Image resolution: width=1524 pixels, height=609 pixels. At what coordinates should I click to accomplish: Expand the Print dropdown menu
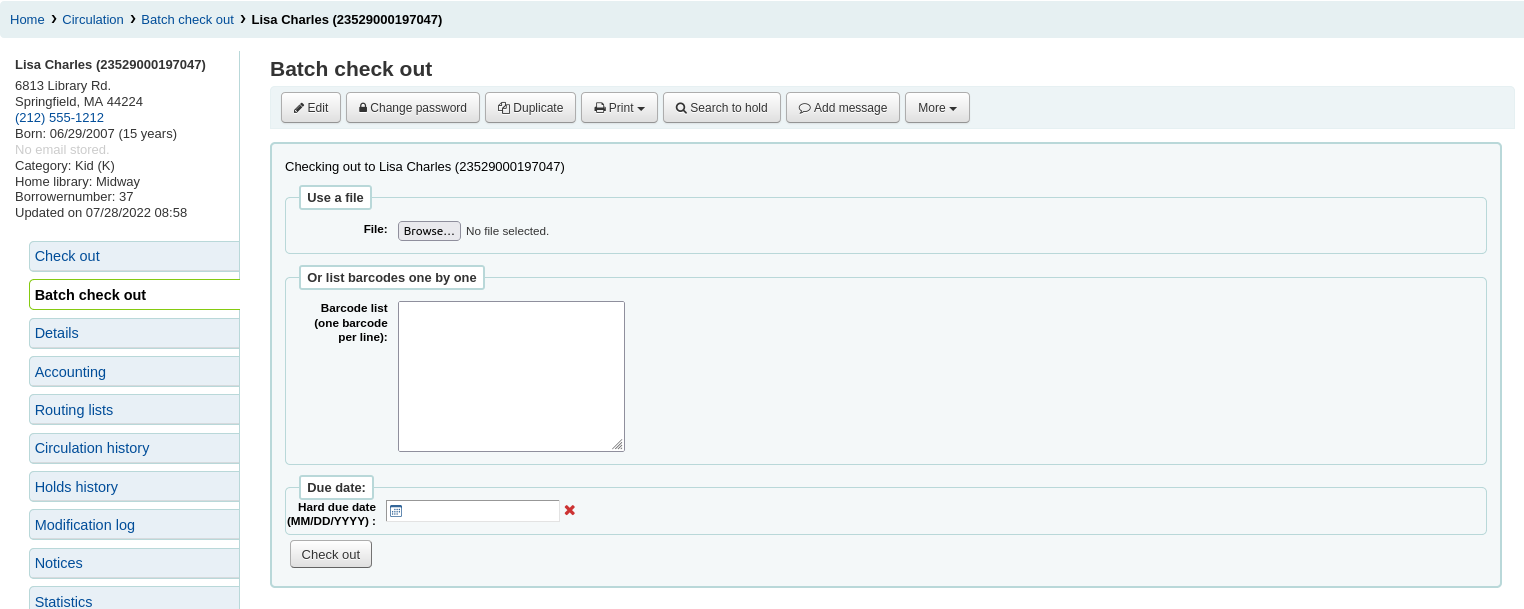click(x=619, y=108)
